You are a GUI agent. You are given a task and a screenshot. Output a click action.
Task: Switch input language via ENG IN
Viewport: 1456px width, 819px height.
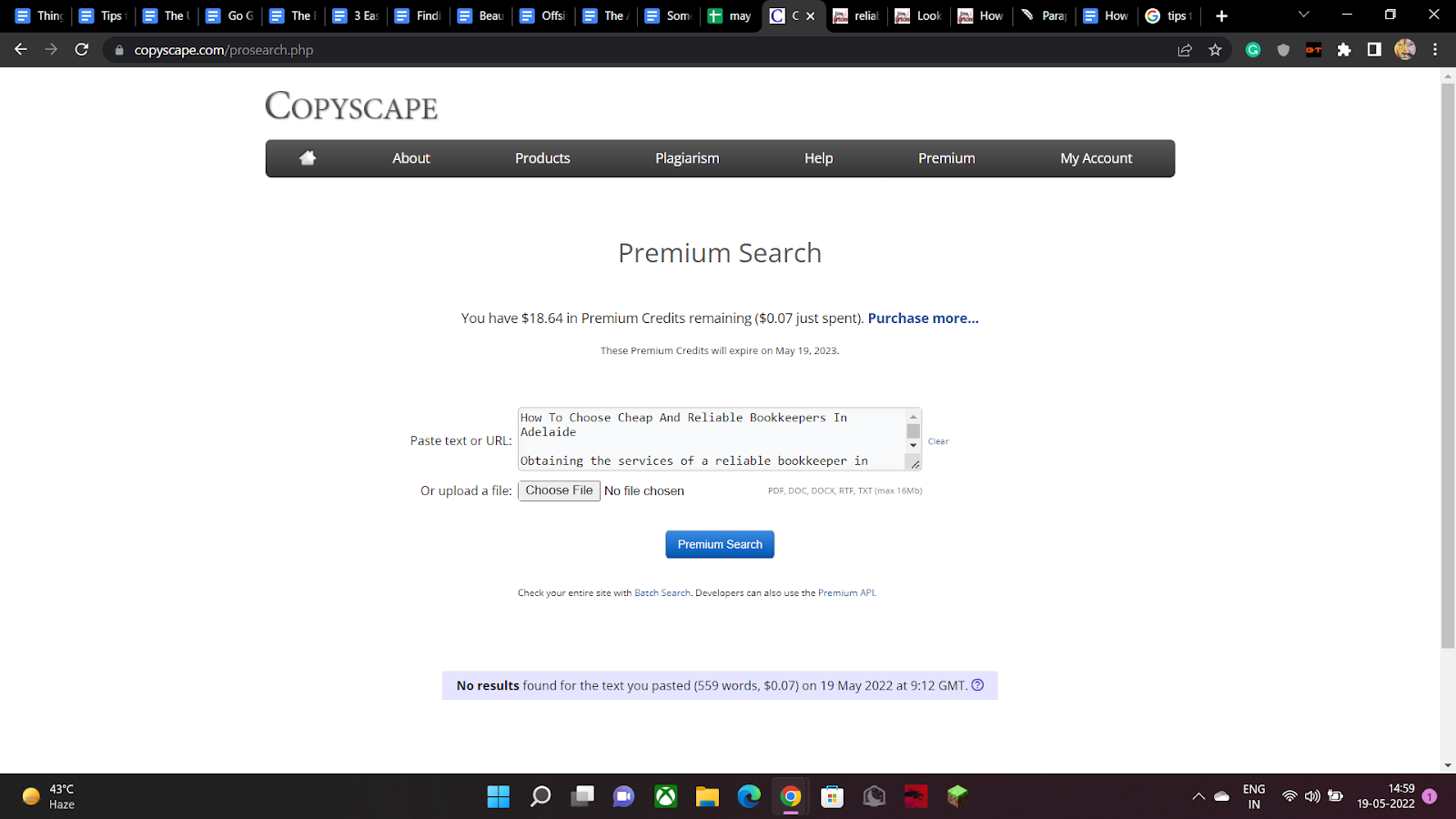point(1254,796)
